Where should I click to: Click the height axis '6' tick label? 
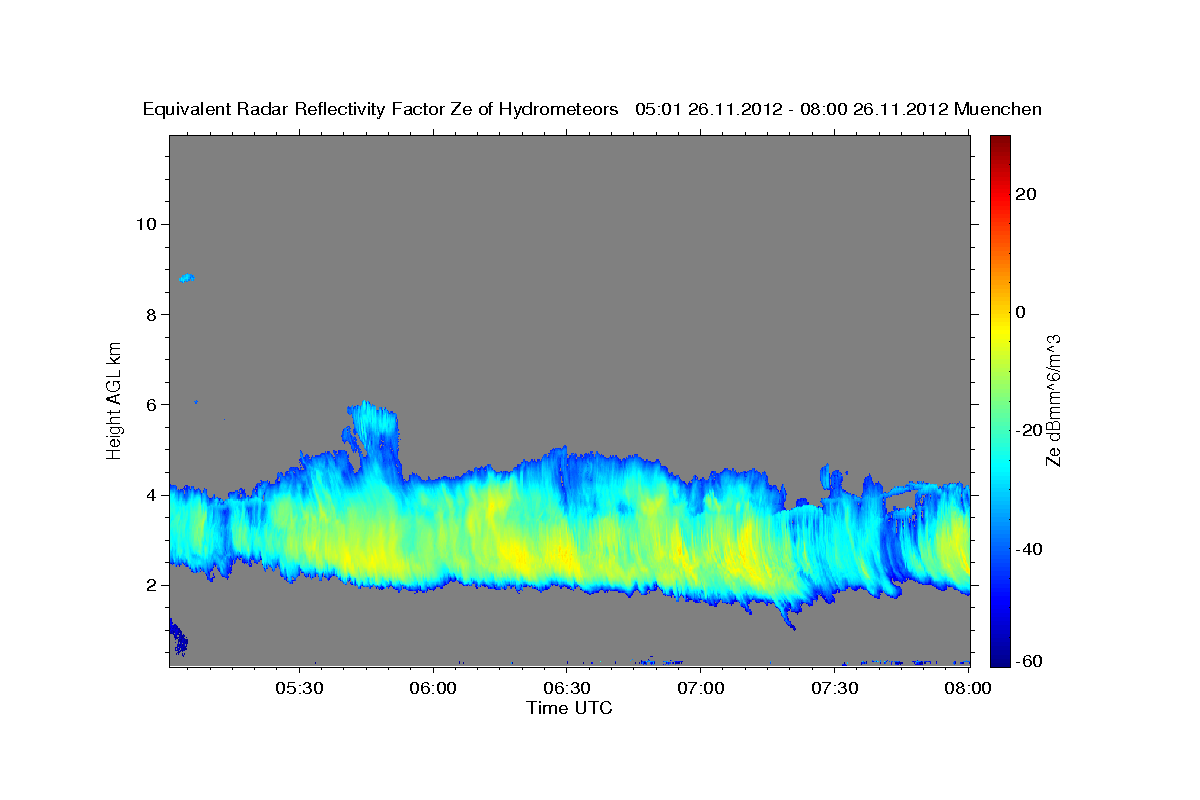149,404
